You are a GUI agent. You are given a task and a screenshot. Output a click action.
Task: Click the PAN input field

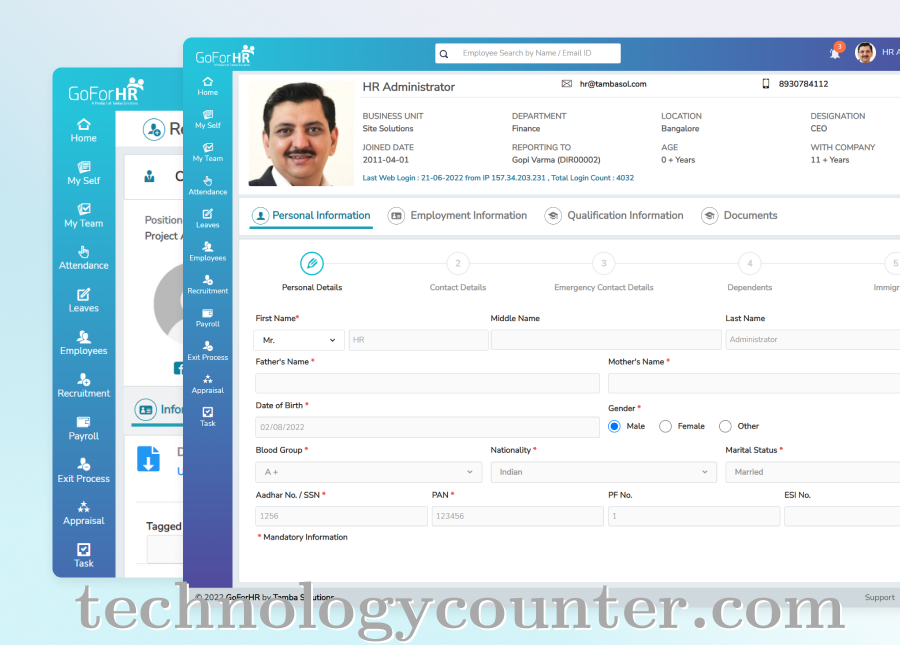(x=517, y=516)
